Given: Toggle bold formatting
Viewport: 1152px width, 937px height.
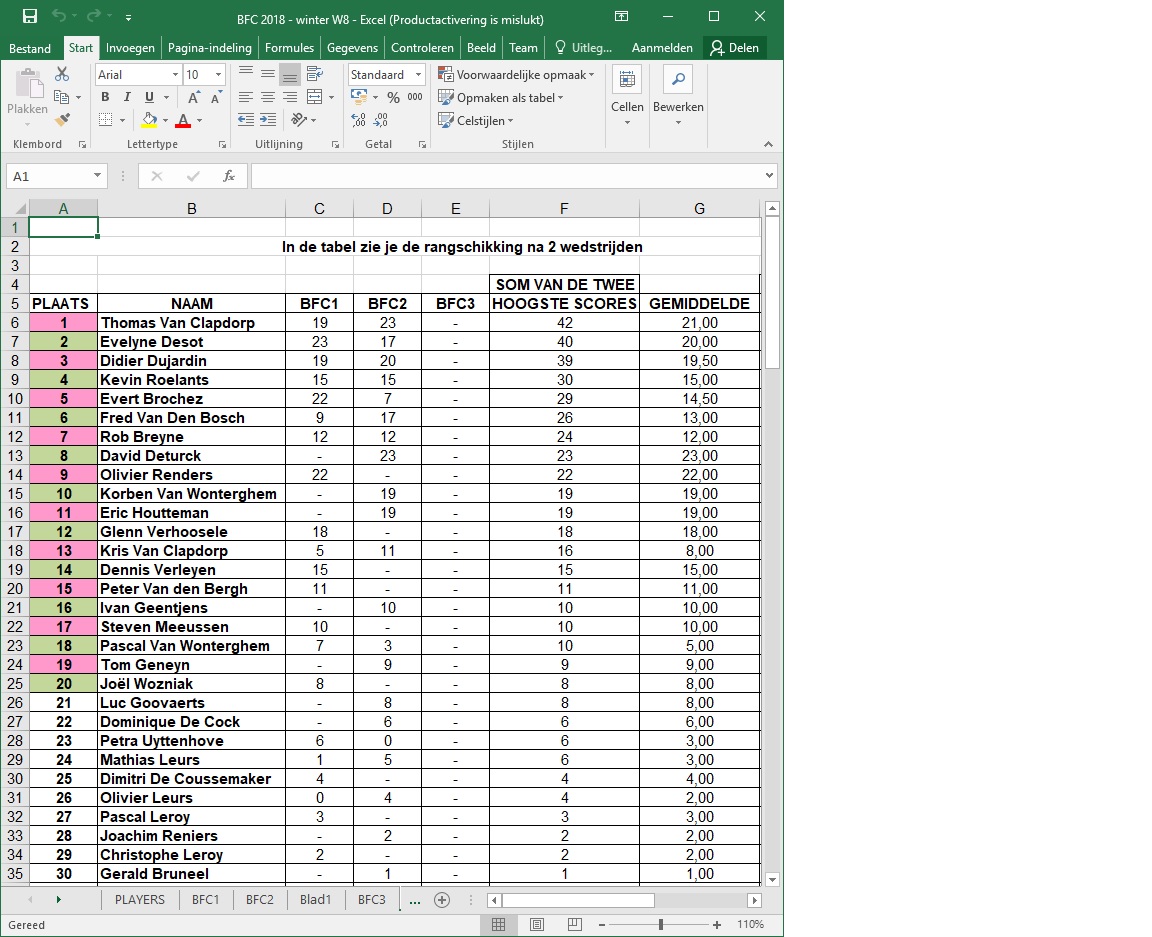Looking at the screenshot, I should point(105,98).
